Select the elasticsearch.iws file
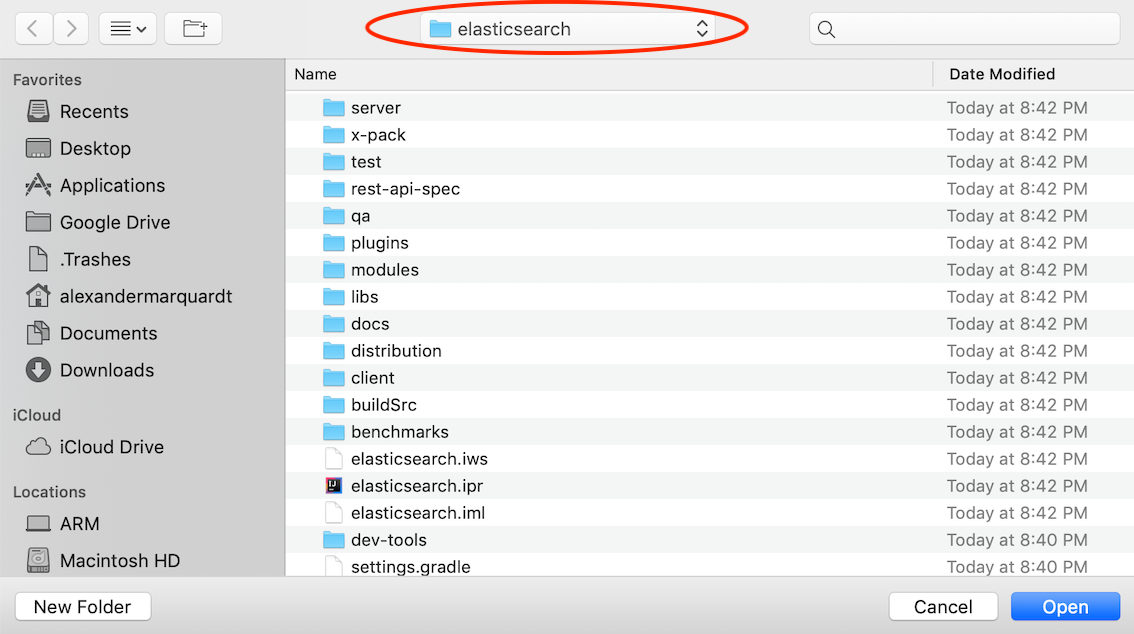1134x634 pixels. click(709, 458)
